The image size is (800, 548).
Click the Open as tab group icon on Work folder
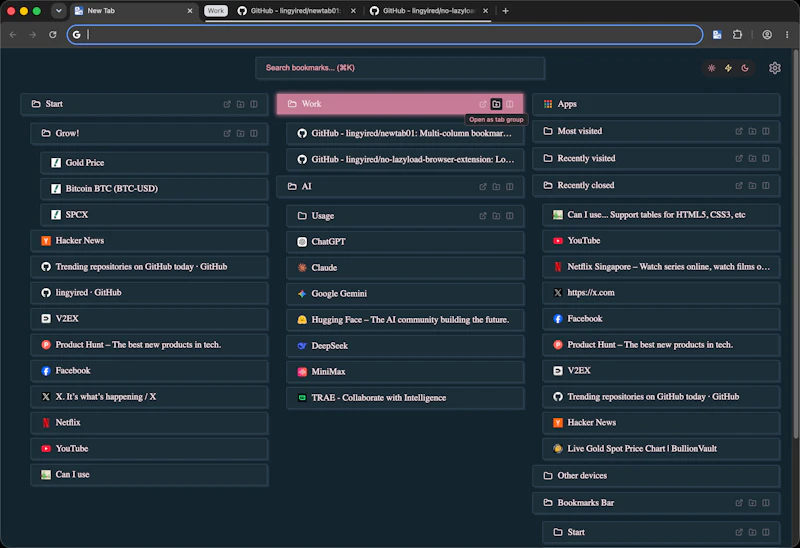tap(496, 104)
